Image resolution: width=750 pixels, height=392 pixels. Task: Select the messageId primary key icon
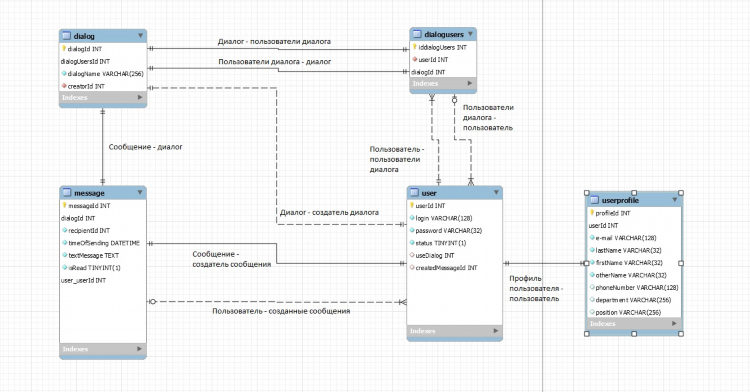[64, 205]
